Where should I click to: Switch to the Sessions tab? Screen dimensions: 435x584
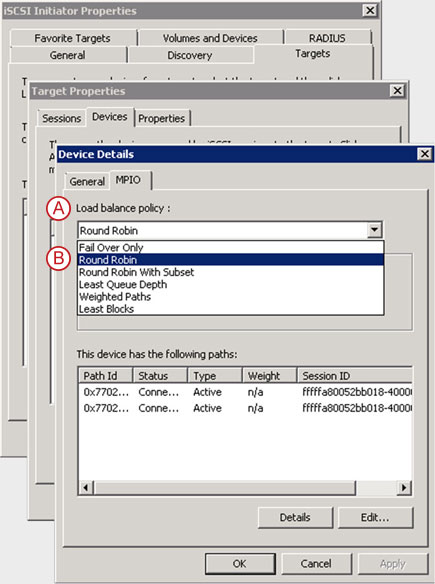point(61,118)
